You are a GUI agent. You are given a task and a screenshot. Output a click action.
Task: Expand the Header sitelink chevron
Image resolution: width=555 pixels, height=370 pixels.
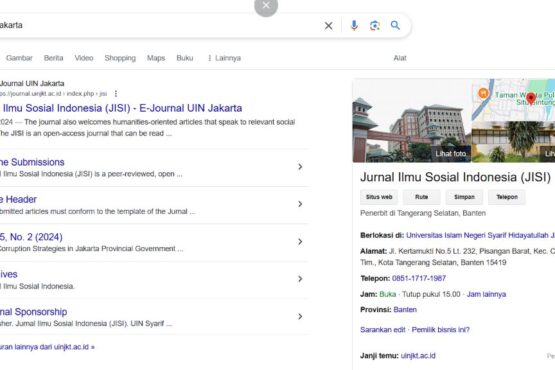point(300,204)
